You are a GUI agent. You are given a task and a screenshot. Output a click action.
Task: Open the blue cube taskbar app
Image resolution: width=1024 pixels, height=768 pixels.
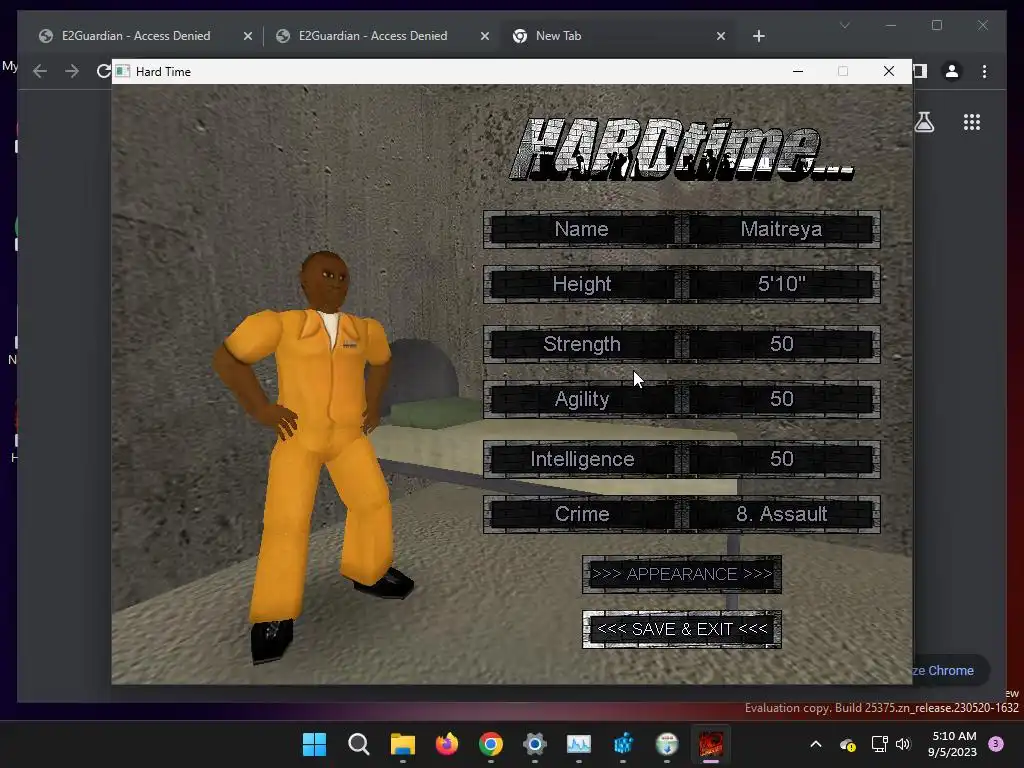click(x=623, y=744)
